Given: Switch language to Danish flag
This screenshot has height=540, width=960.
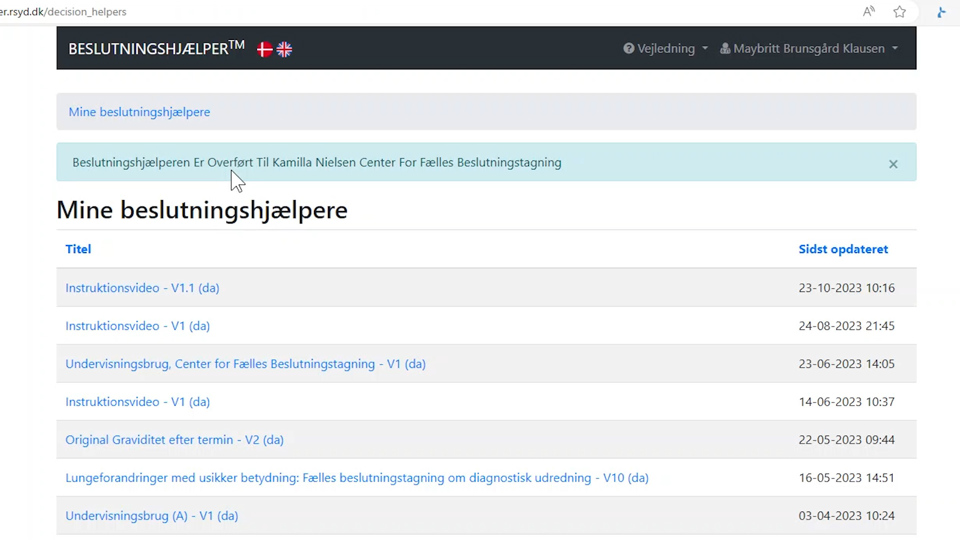Looking at the screenshot, I should (265, 49).
